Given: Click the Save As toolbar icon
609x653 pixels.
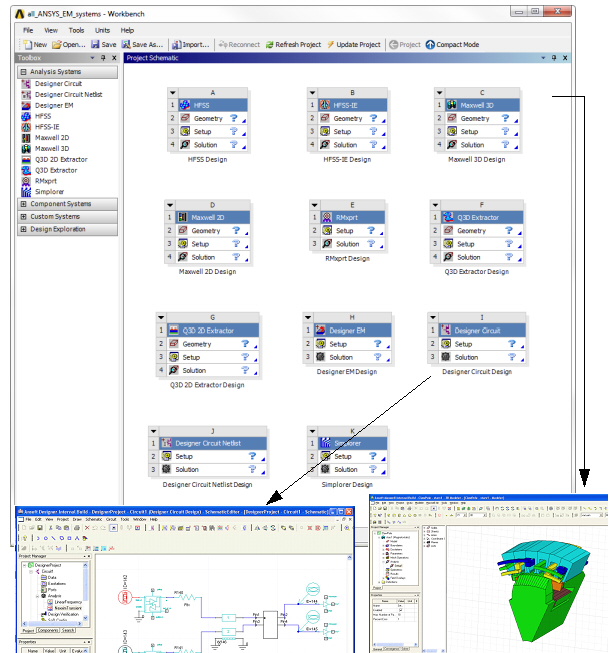Looking at the screenshot, I should 126,45.
